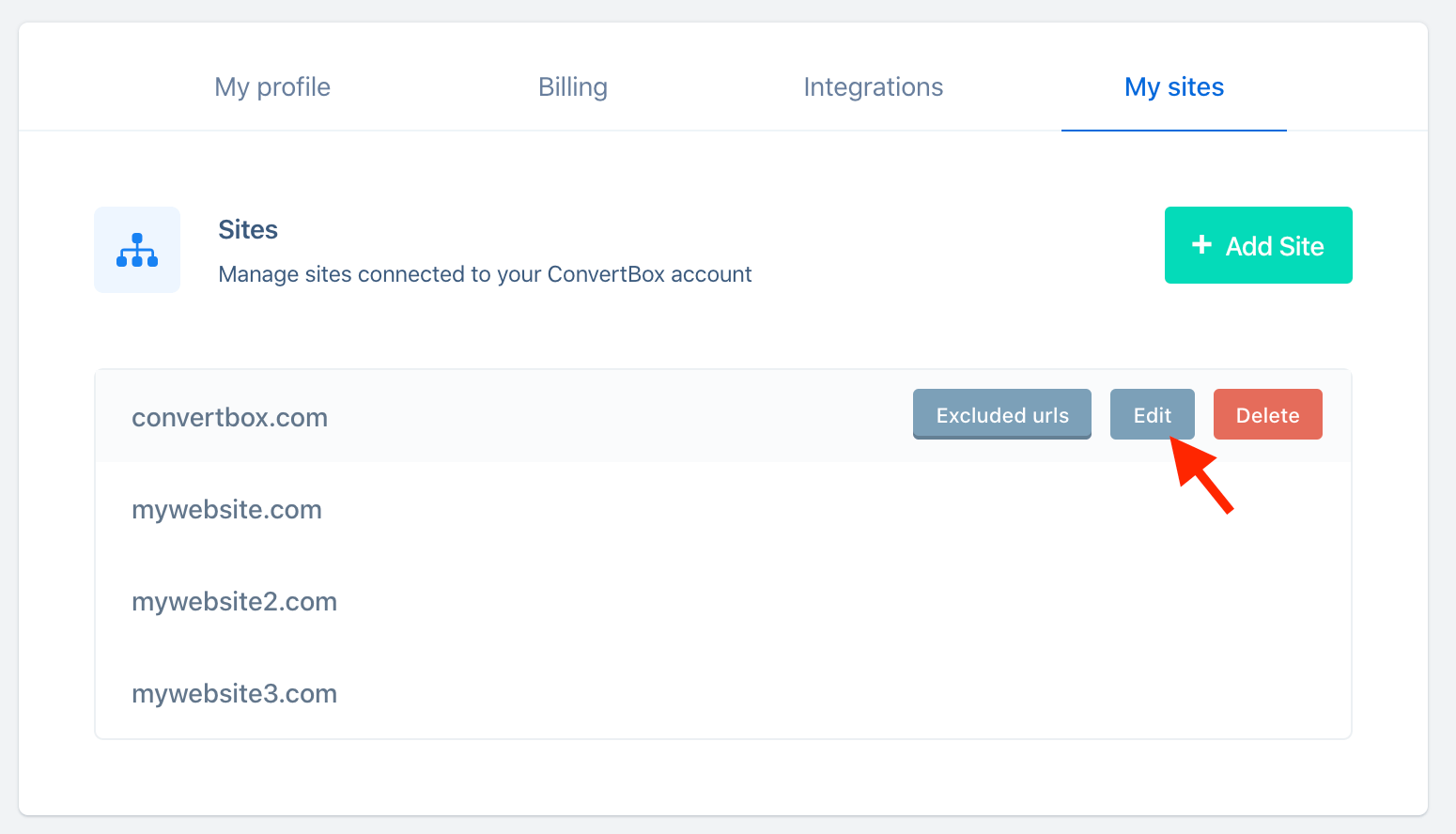Open the My profile tab
The height and width of the screenshot is (834, 1456).
(x=272, y=87)
